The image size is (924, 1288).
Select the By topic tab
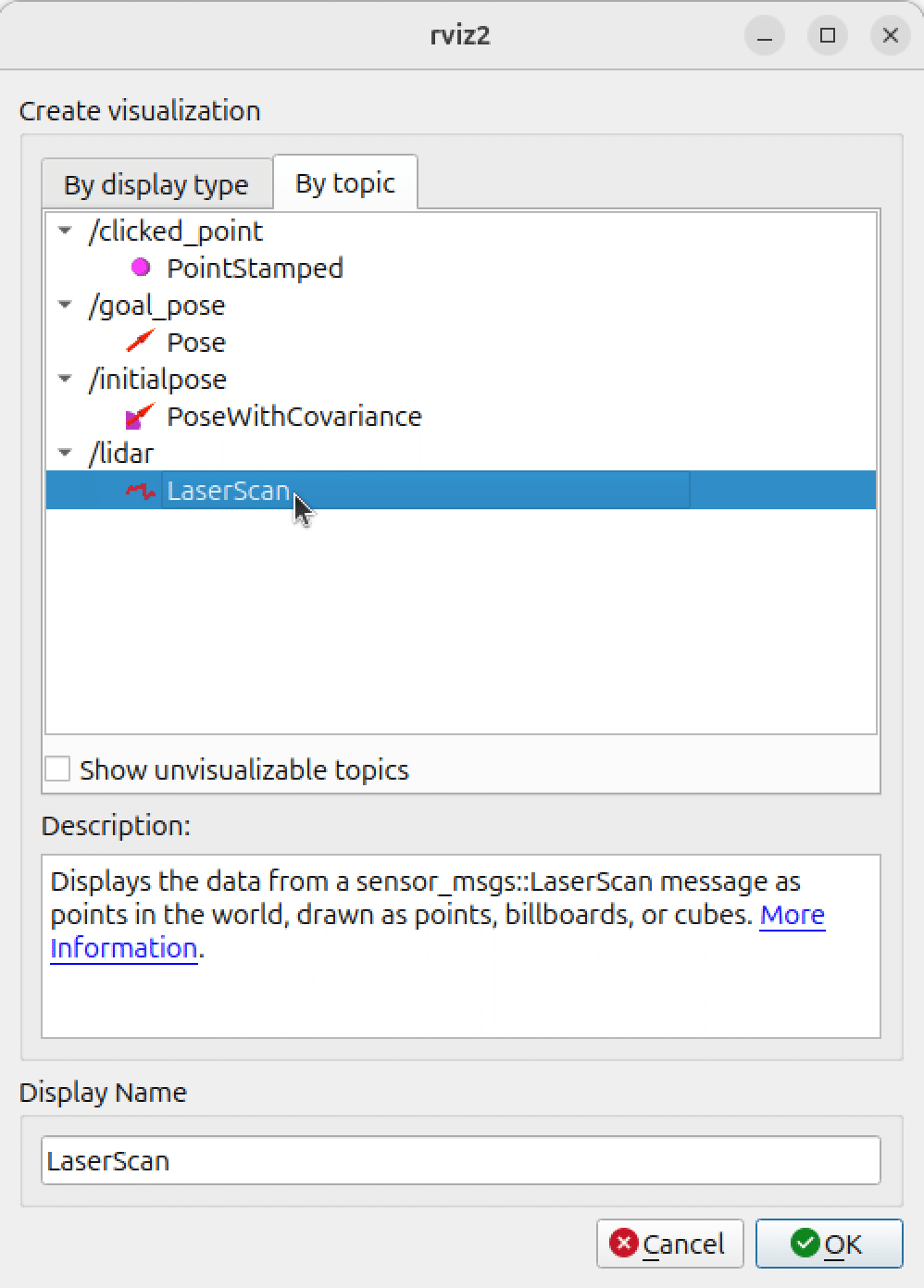[x=345, y=183]
